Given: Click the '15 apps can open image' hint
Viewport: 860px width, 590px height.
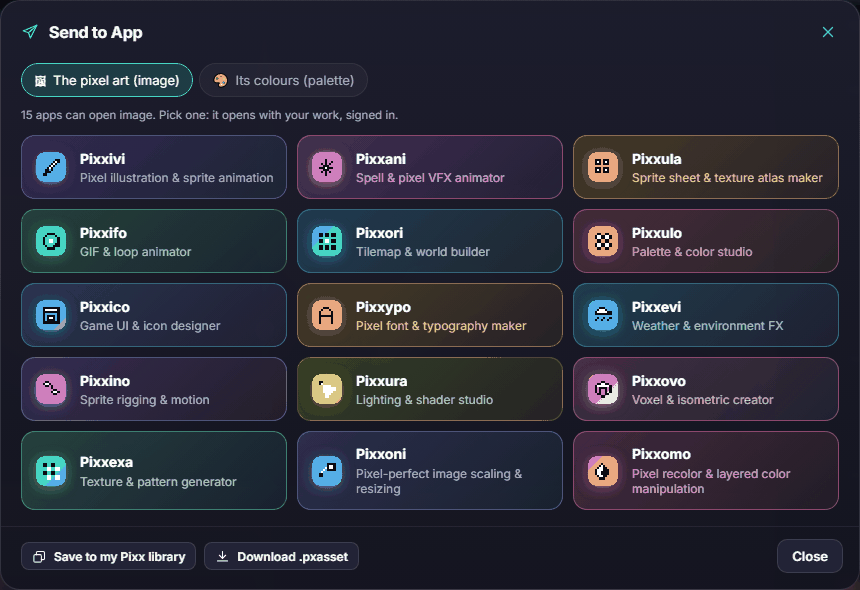Looking at the screenshot, I should pos(210,115).
